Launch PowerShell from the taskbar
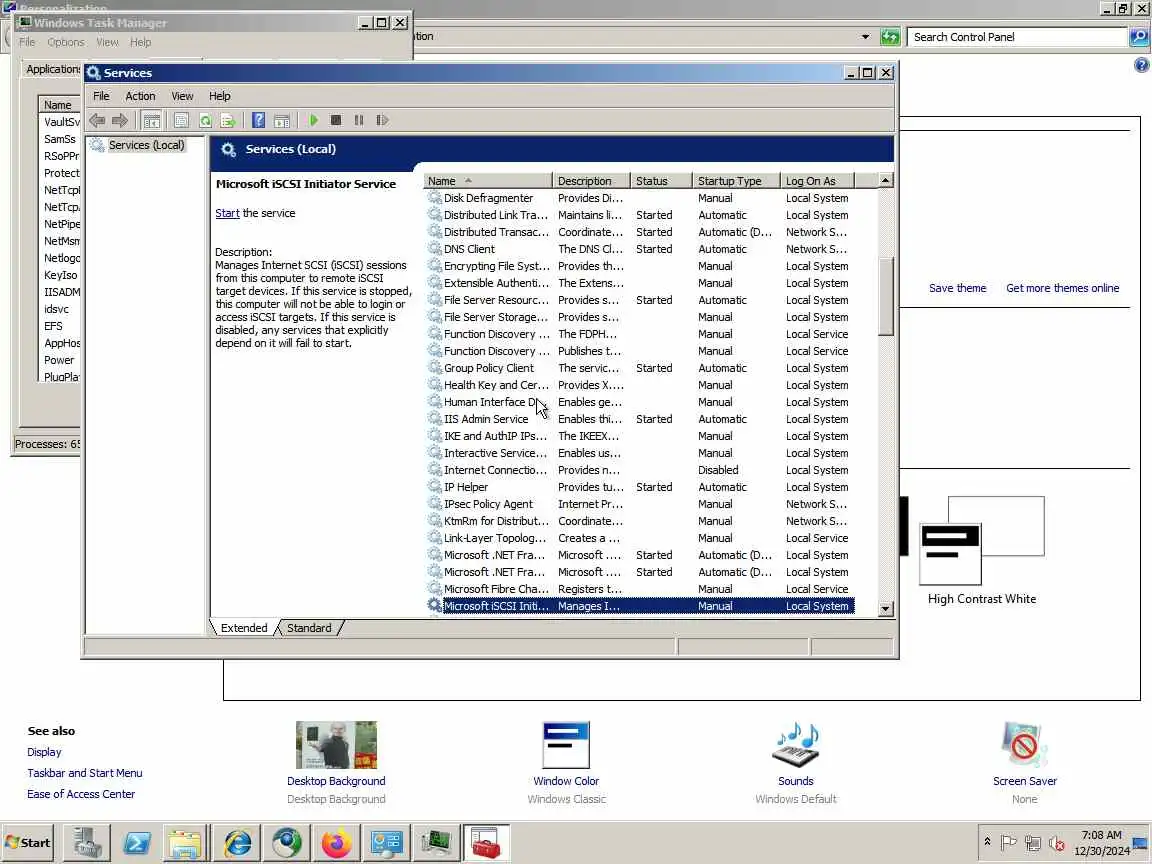The image size is (1152, 864). pos(137,843)
